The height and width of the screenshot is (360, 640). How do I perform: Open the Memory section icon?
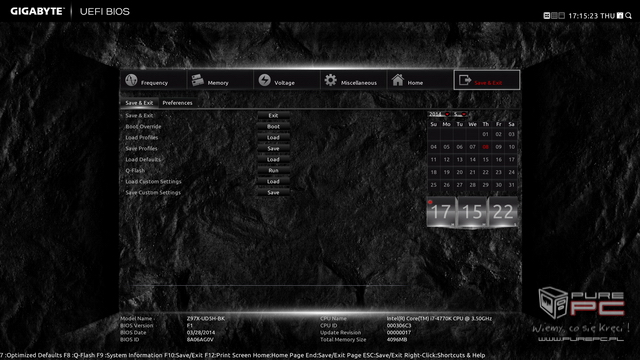pyautogui.click(x=198, y=80)
